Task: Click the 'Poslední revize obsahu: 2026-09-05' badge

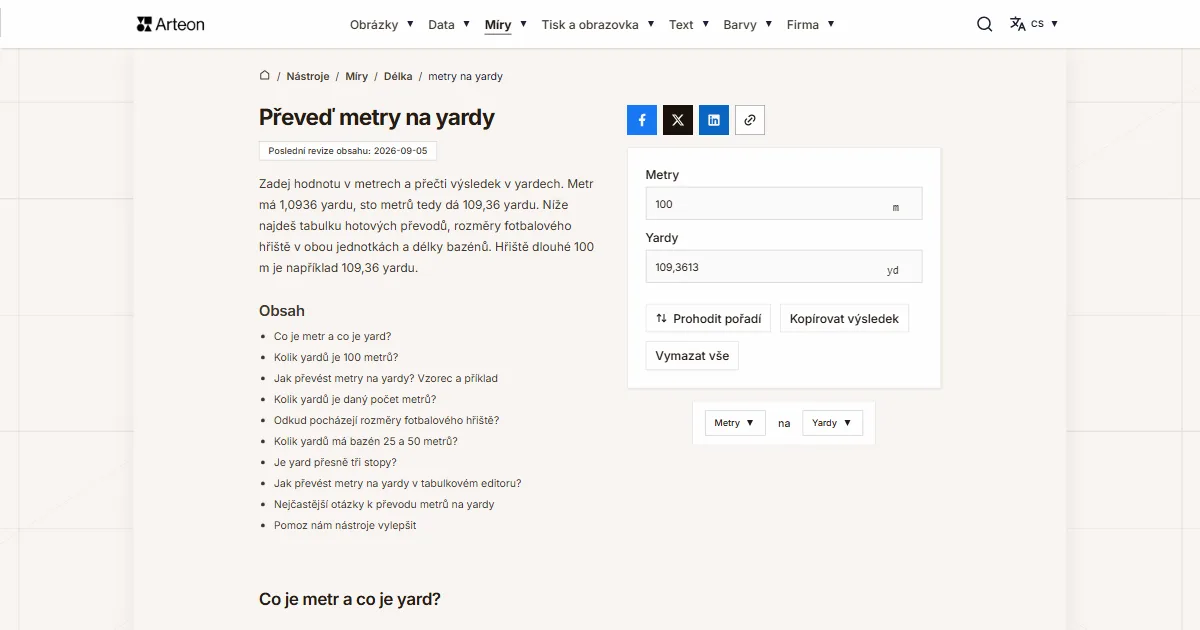Action: coord(348,151)
